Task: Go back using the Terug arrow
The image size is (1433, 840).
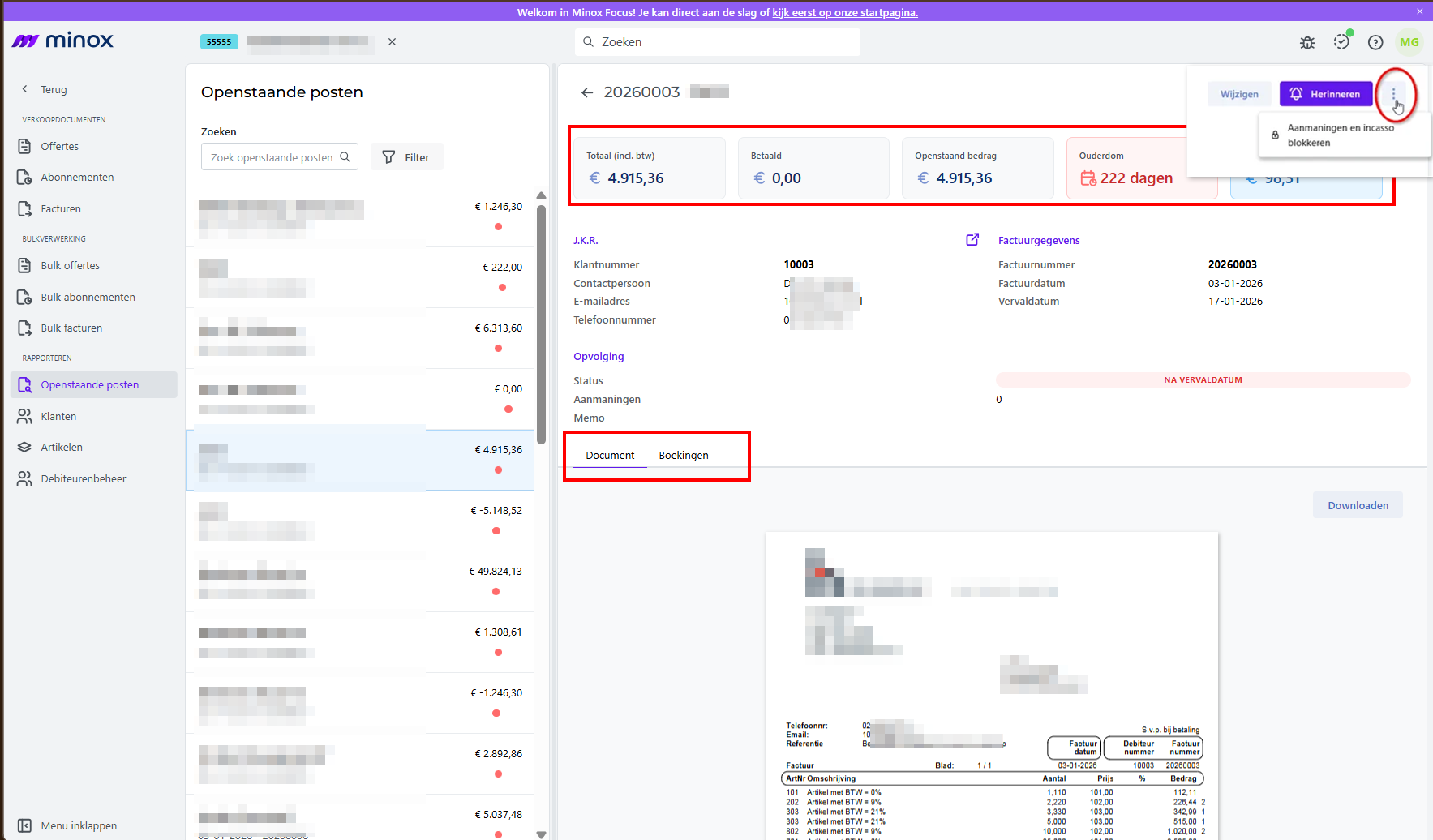Action: pyautogui.click(x=25, y=89)
